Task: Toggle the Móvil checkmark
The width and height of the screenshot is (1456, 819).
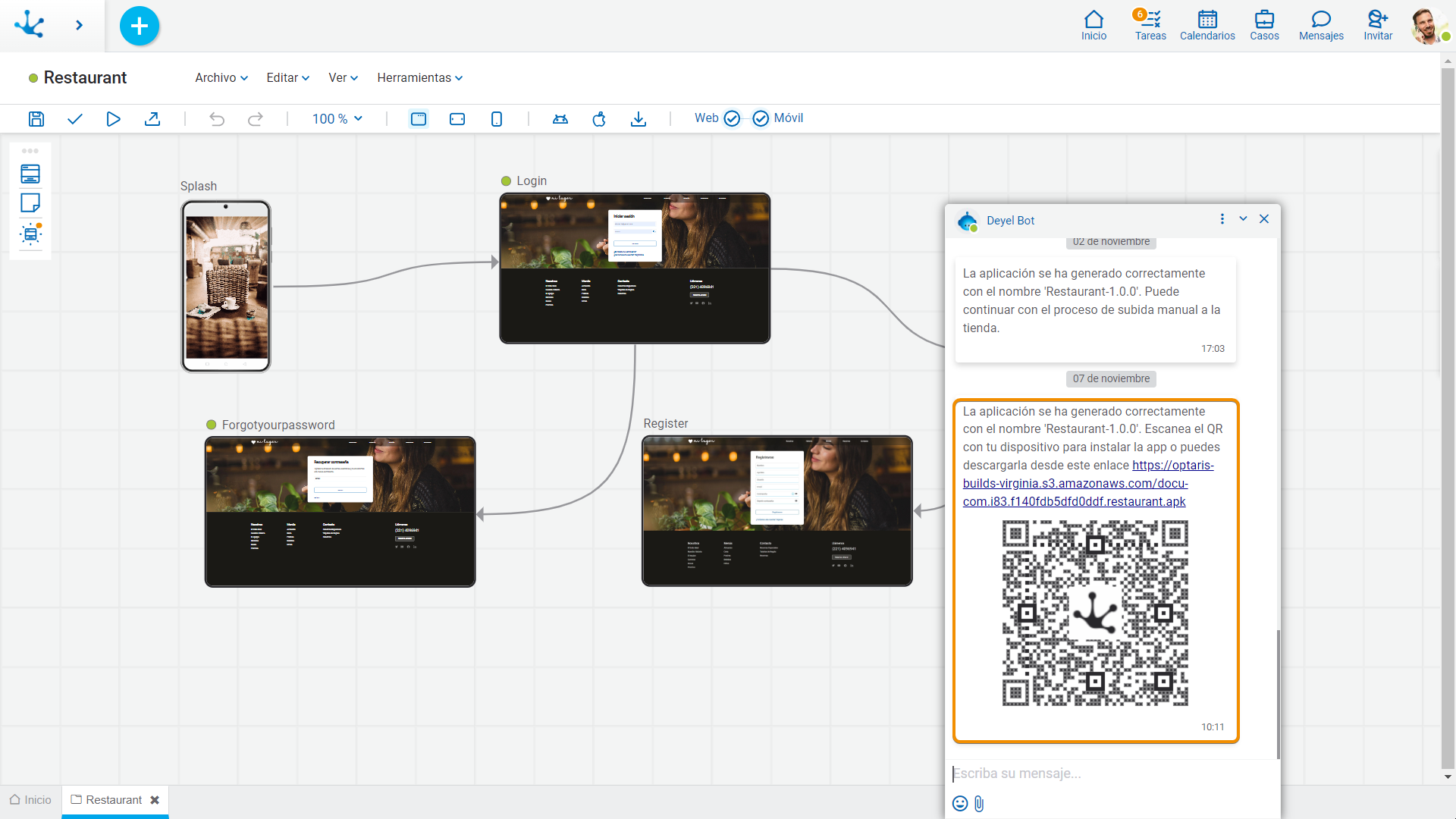Action: tap(761, 118)
